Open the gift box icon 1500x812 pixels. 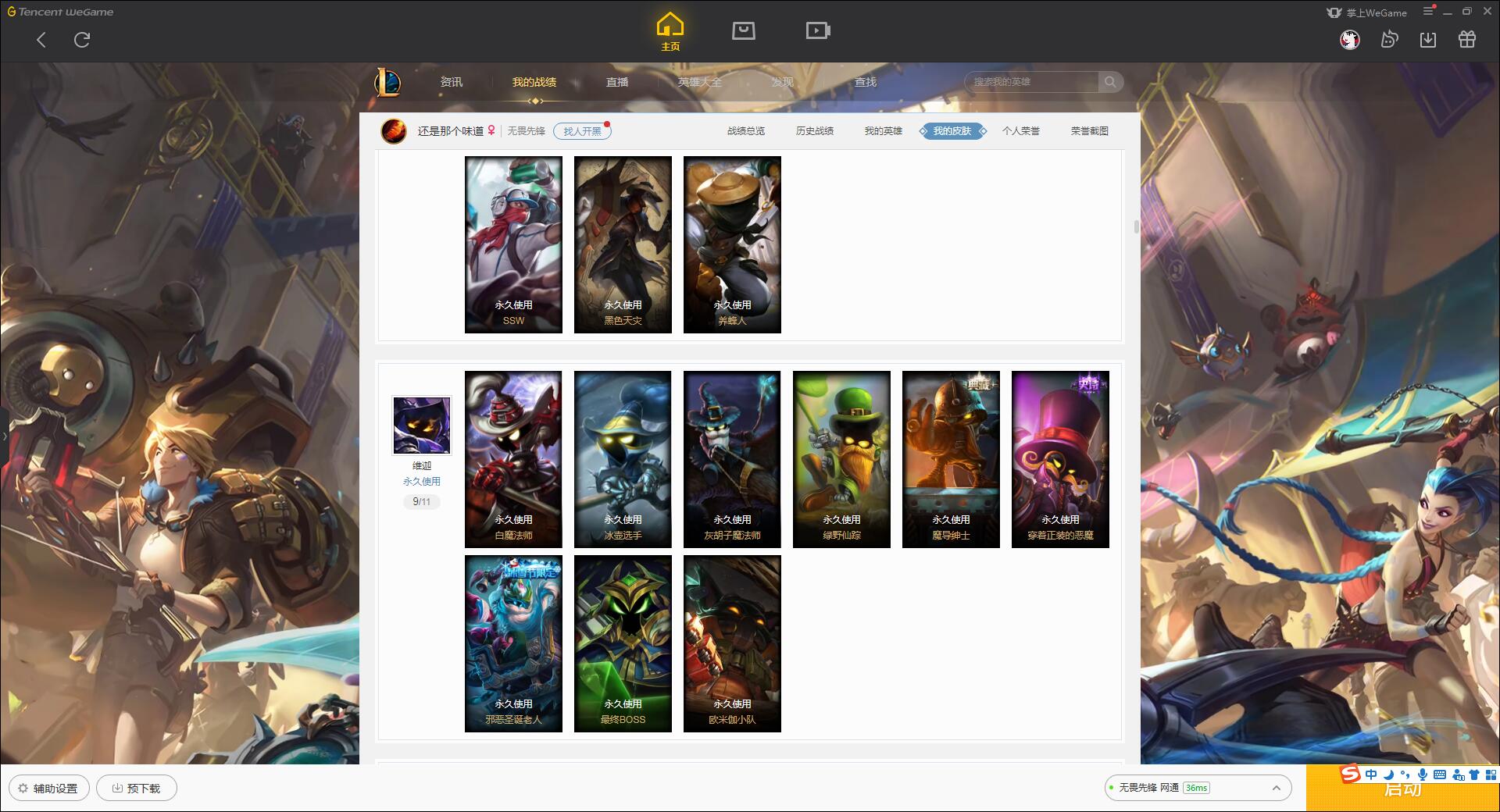click(x=1467, y=39)
